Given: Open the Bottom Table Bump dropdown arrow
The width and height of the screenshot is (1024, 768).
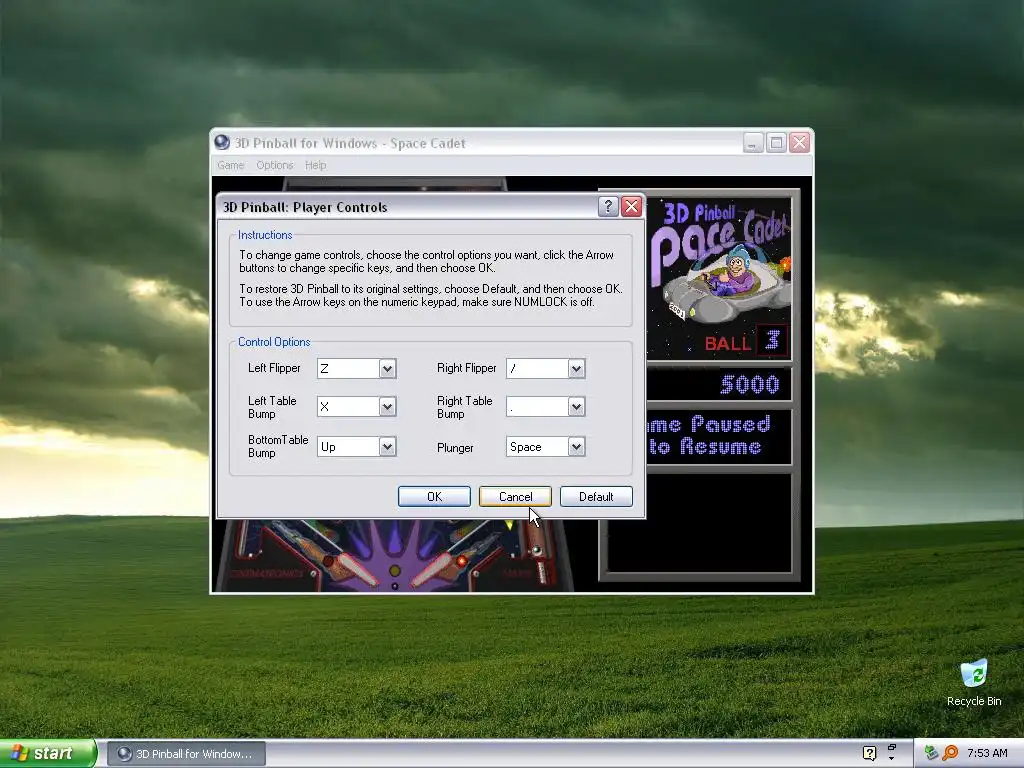Looking at the screenshot, I should 387,447.
